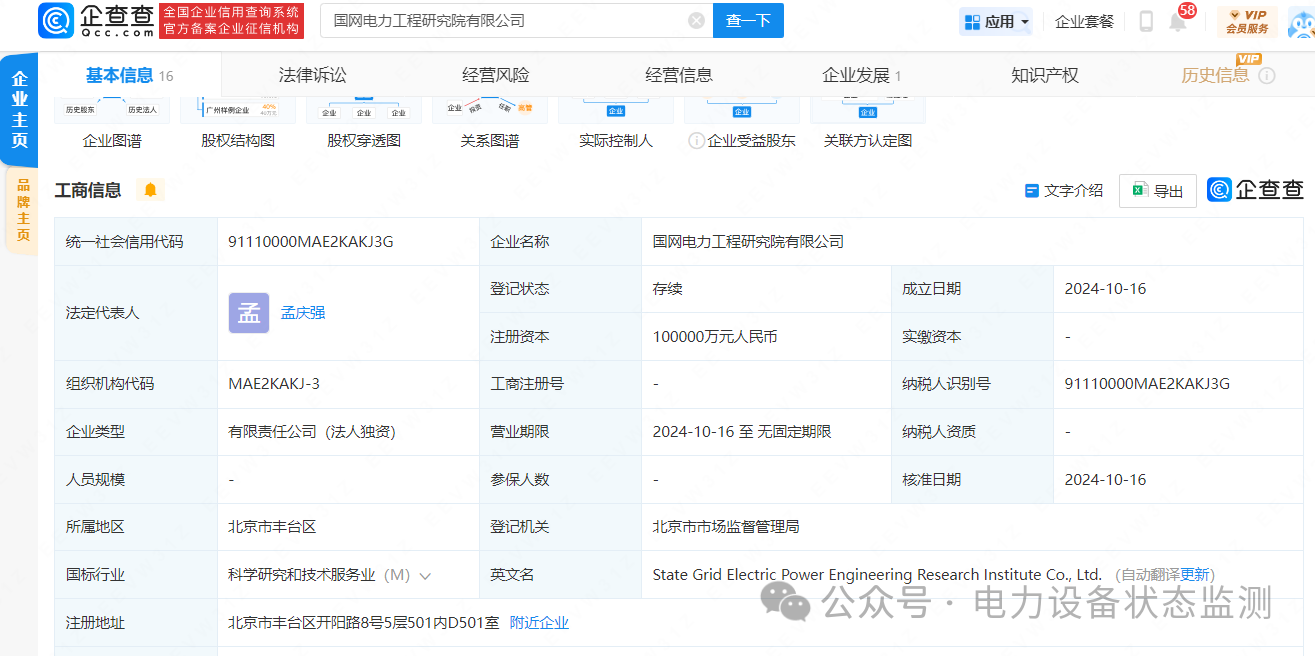Switch to the 法律诉讼 tab
The height and width of the screenshot is (656, 1315).
click(x=312, y=75)
